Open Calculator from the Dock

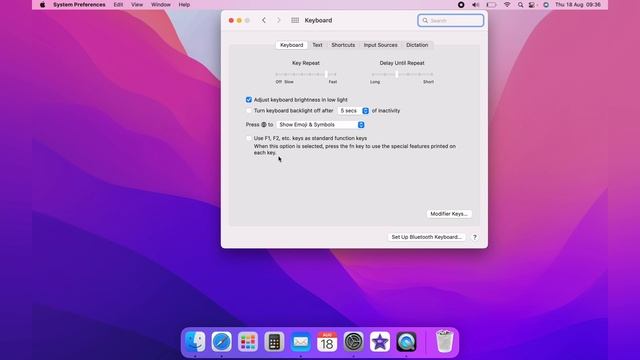[274, 342]
